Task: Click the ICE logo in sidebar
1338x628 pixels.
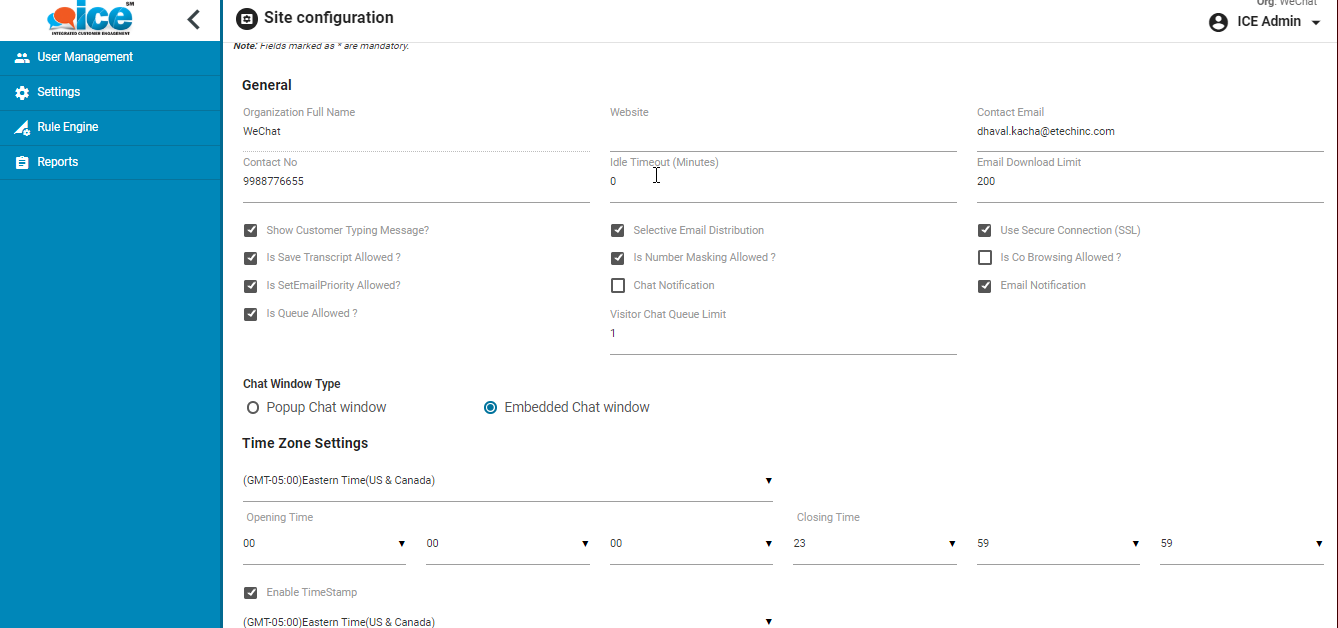Action: click(x=91, y=19)
